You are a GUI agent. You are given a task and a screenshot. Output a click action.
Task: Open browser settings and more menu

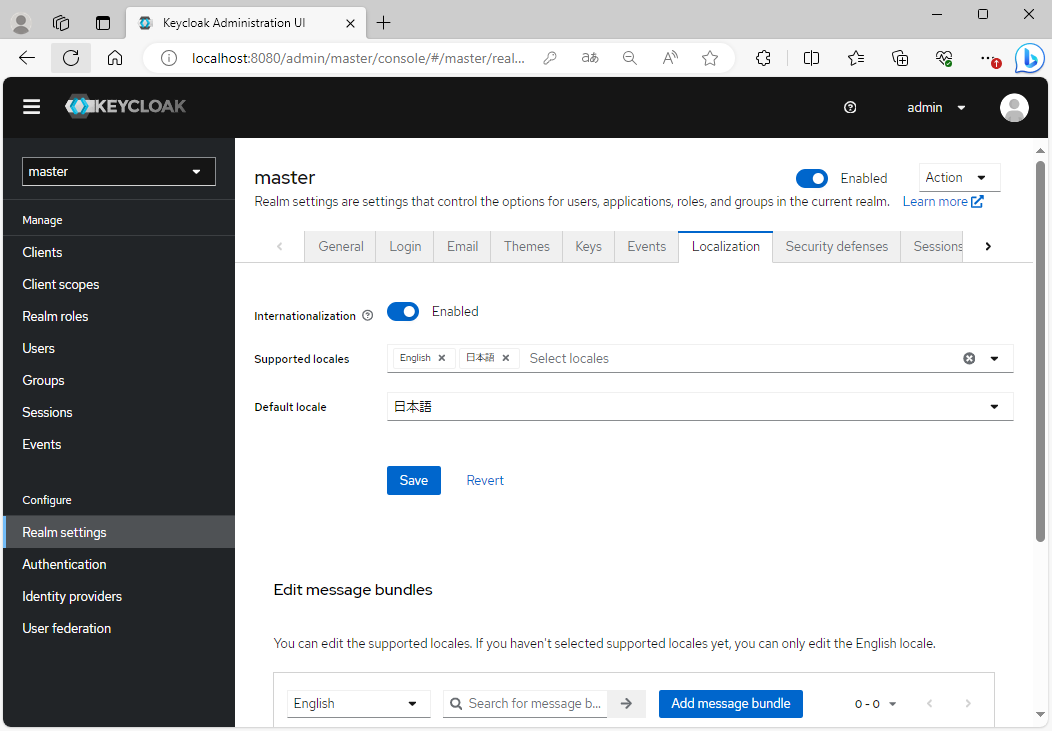988,58
